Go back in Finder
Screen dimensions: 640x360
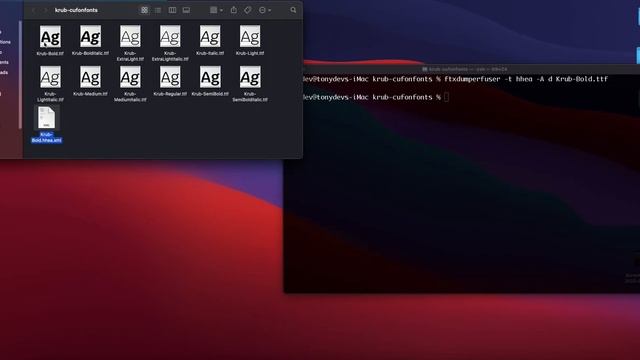click(34, 10)
